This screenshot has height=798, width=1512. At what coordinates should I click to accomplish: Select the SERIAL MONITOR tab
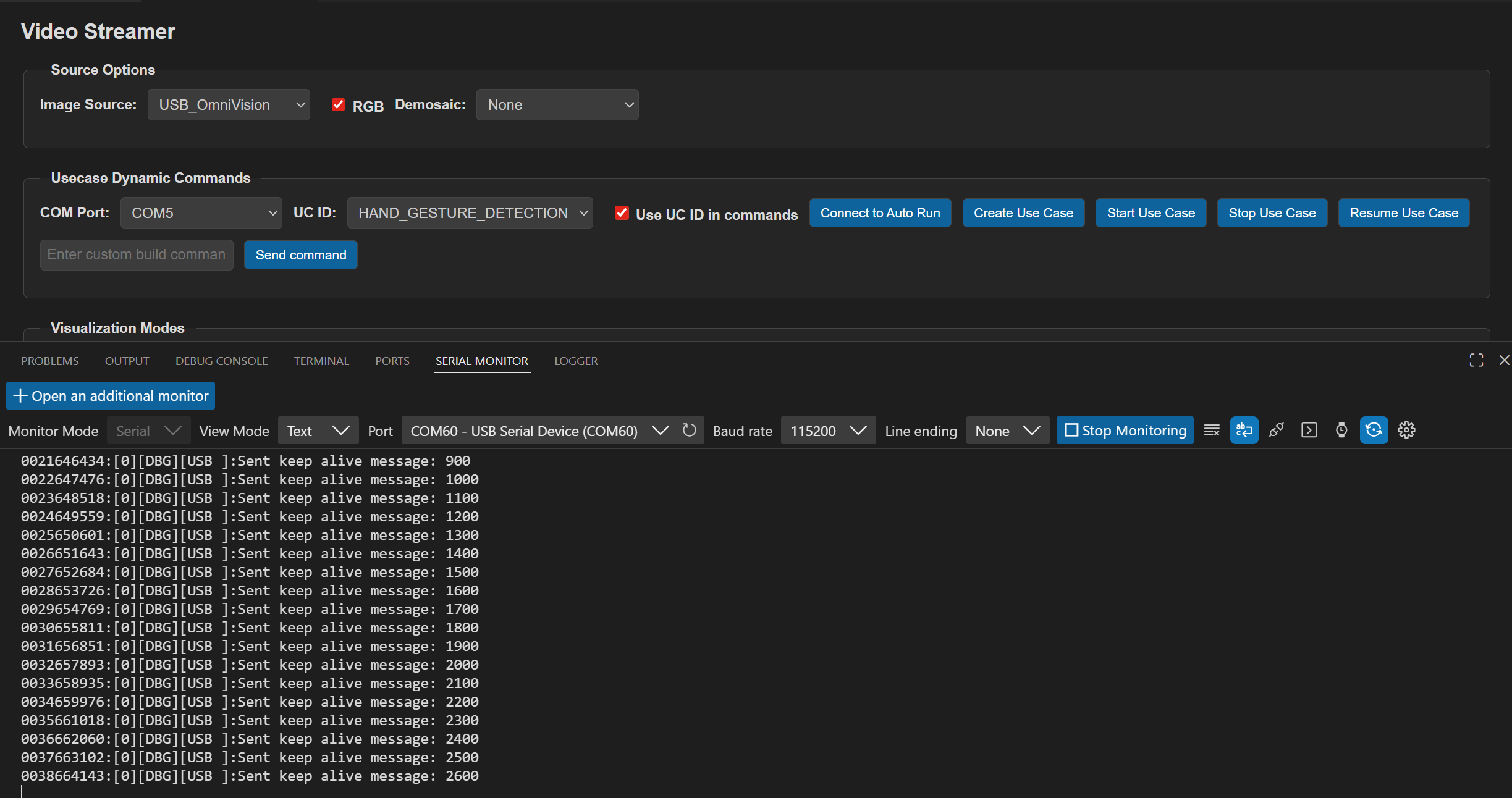482,361
